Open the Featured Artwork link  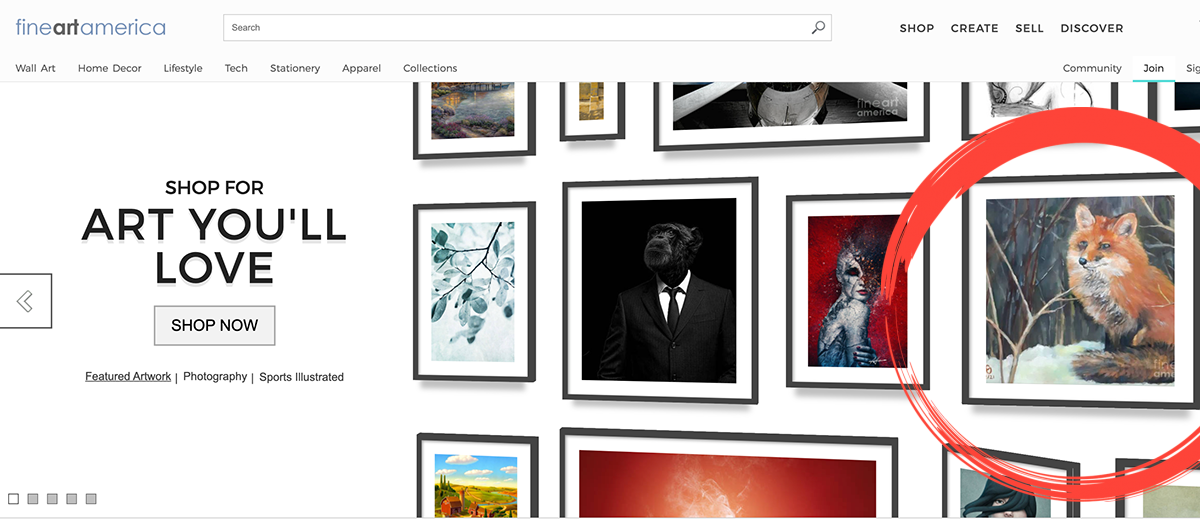click(x=128, y=377)
